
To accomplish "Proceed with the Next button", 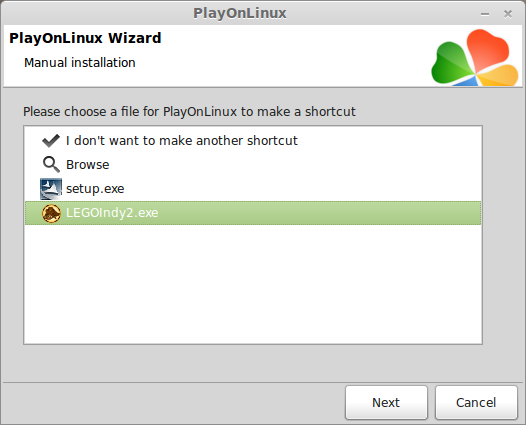I will [x=386, y=403].
